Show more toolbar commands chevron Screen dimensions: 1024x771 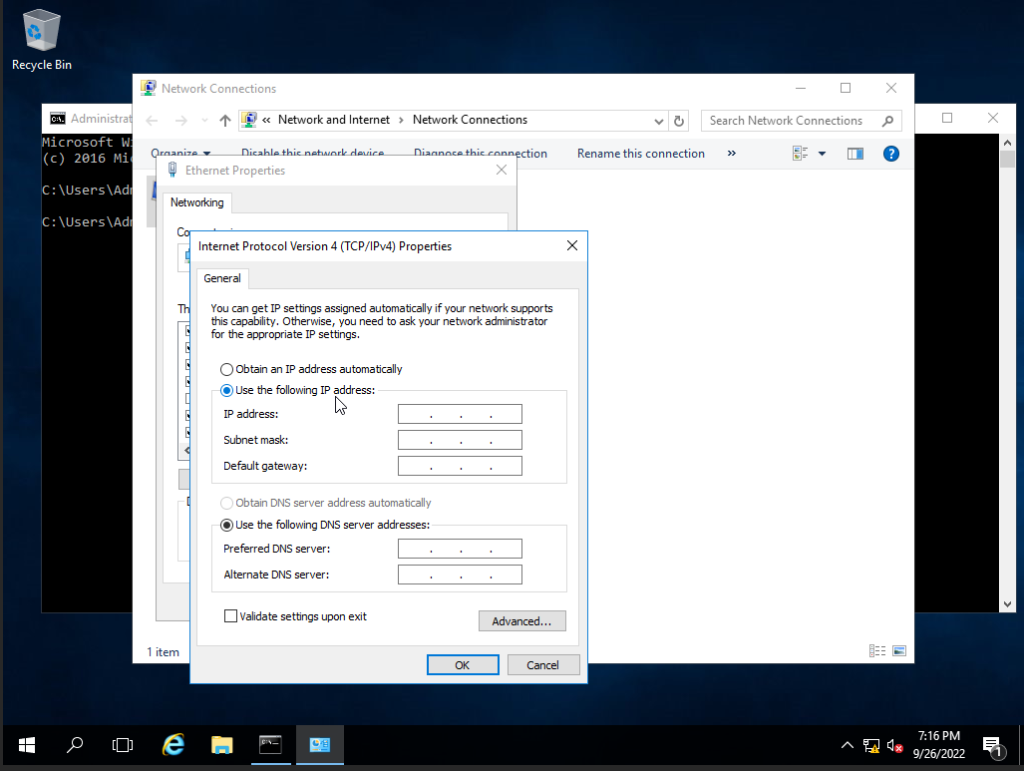731,153
